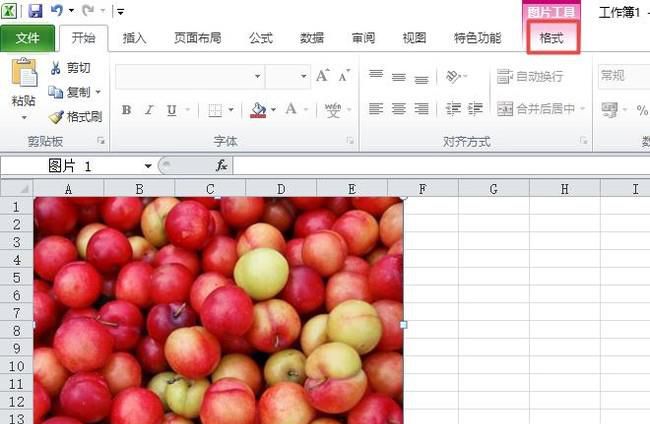Open the 特色功能 tab
The height and width of the screenshot is (424, 650).
point(478,38)
